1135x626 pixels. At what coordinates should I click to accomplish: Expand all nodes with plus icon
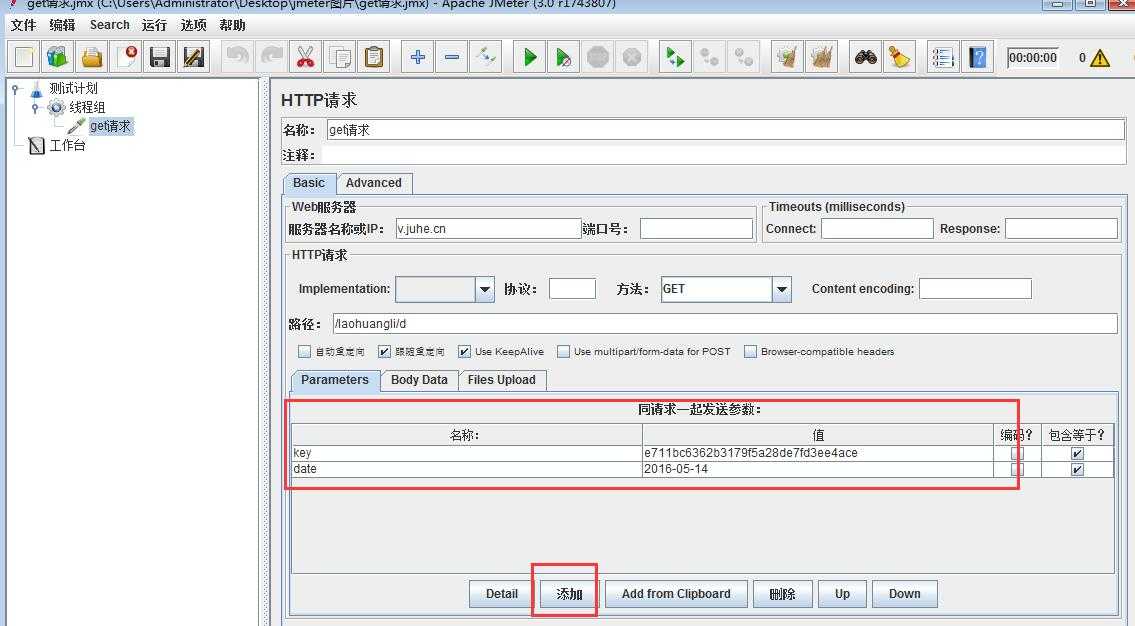tap(418, 57)
